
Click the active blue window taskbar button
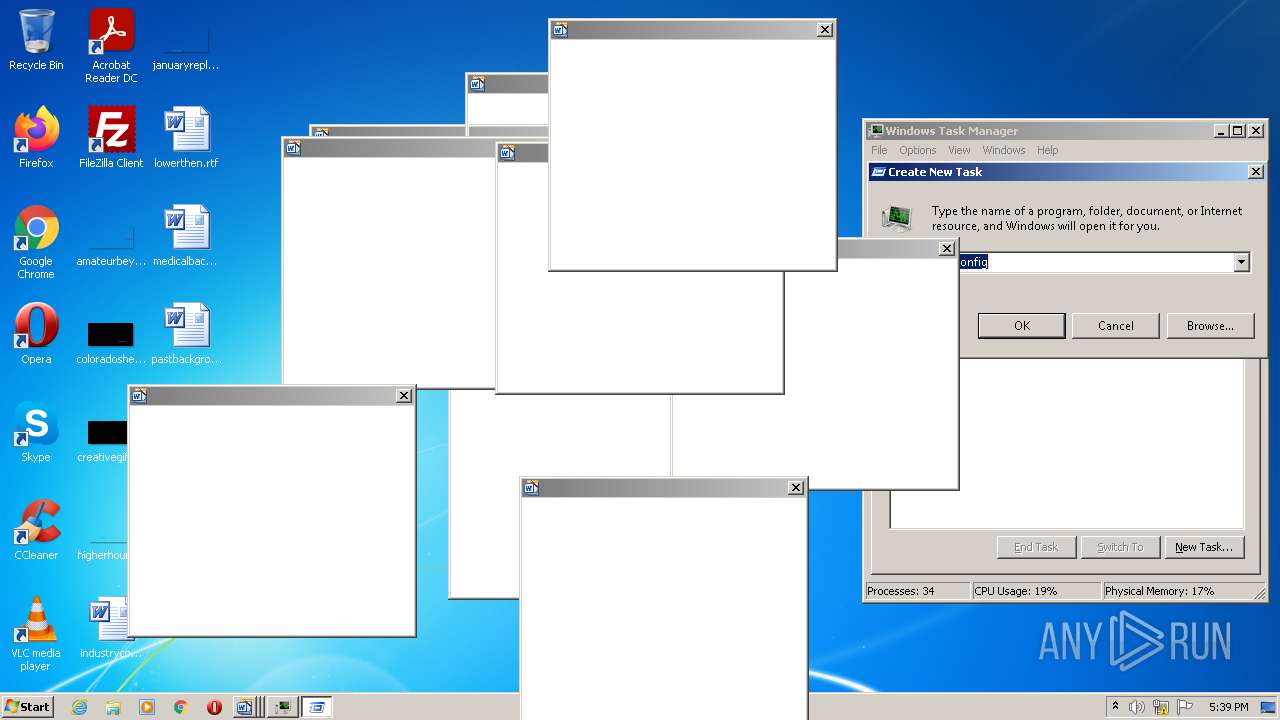[x=317, y=707]
